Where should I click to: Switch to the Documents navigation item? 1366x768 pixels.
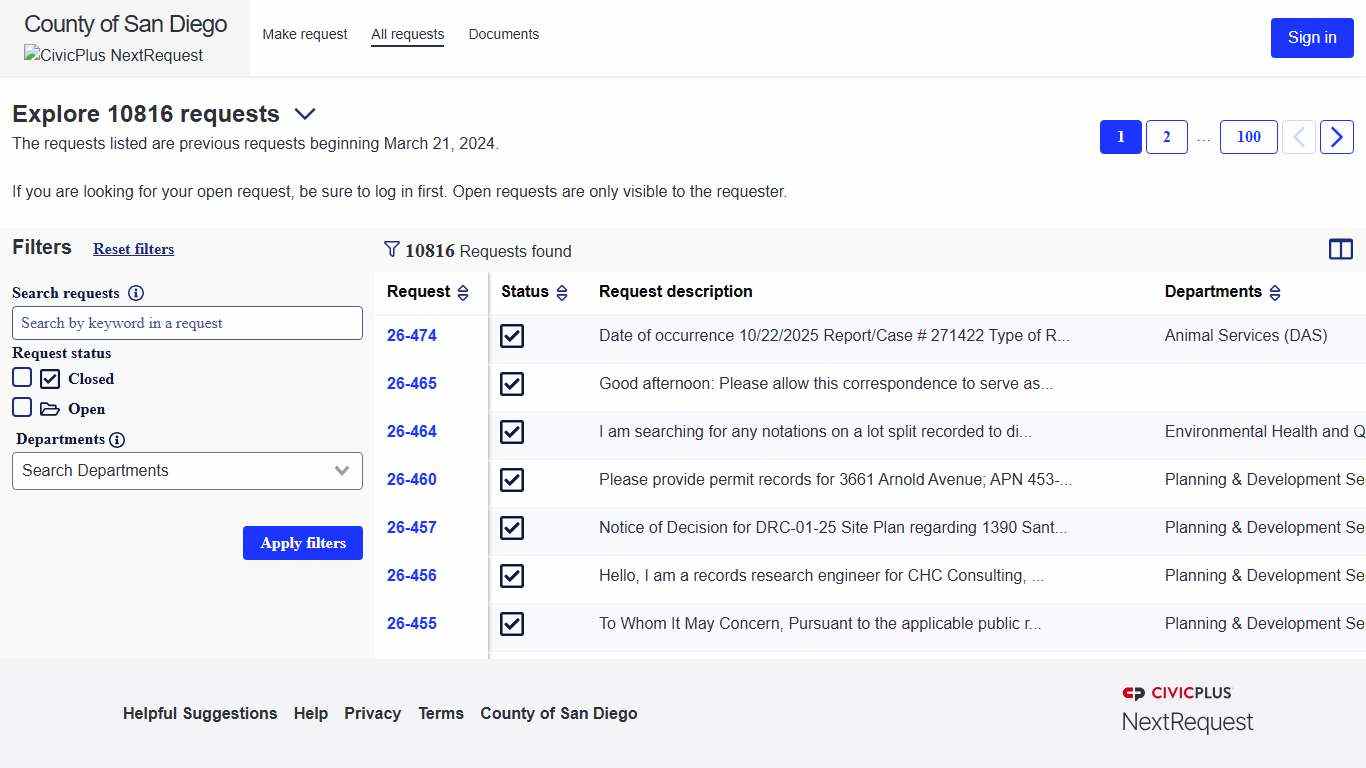503,34
